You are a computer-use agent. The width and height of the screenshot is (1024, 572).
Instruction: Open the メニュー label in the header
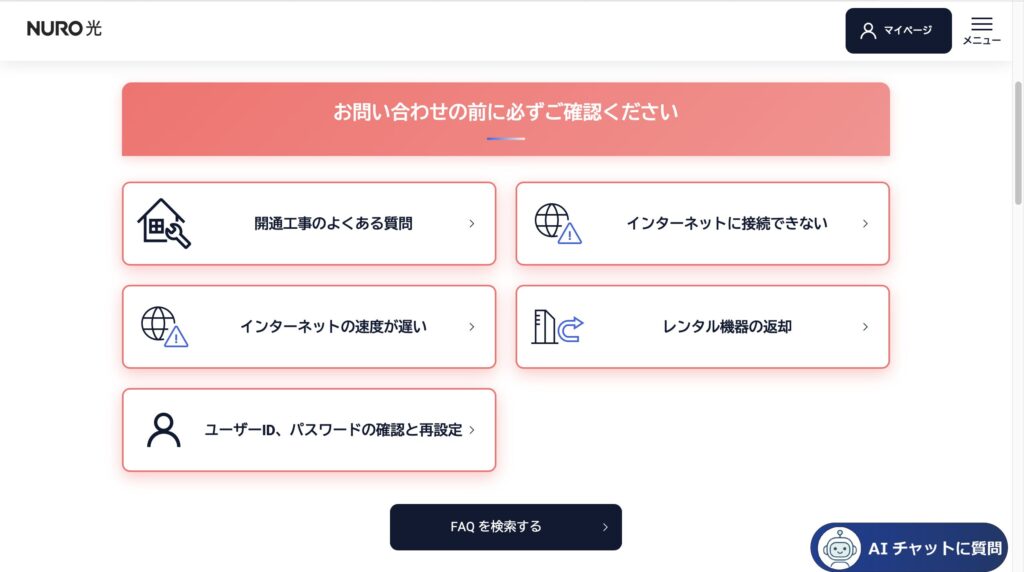tap(982, 41)
